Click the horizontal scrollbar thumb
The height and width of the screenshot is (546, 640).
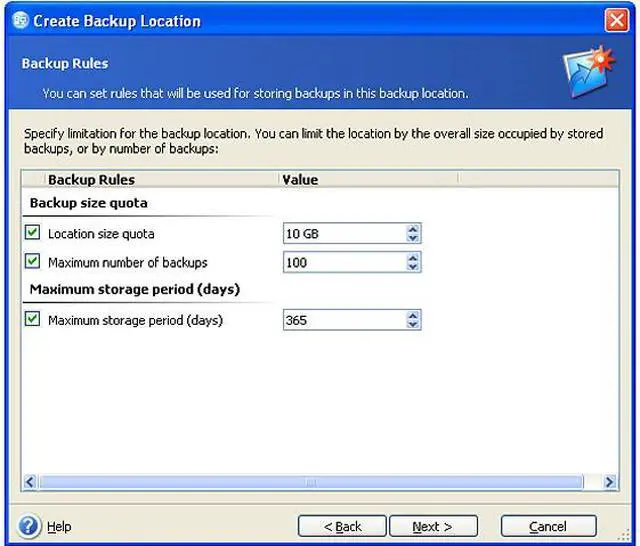311,482
